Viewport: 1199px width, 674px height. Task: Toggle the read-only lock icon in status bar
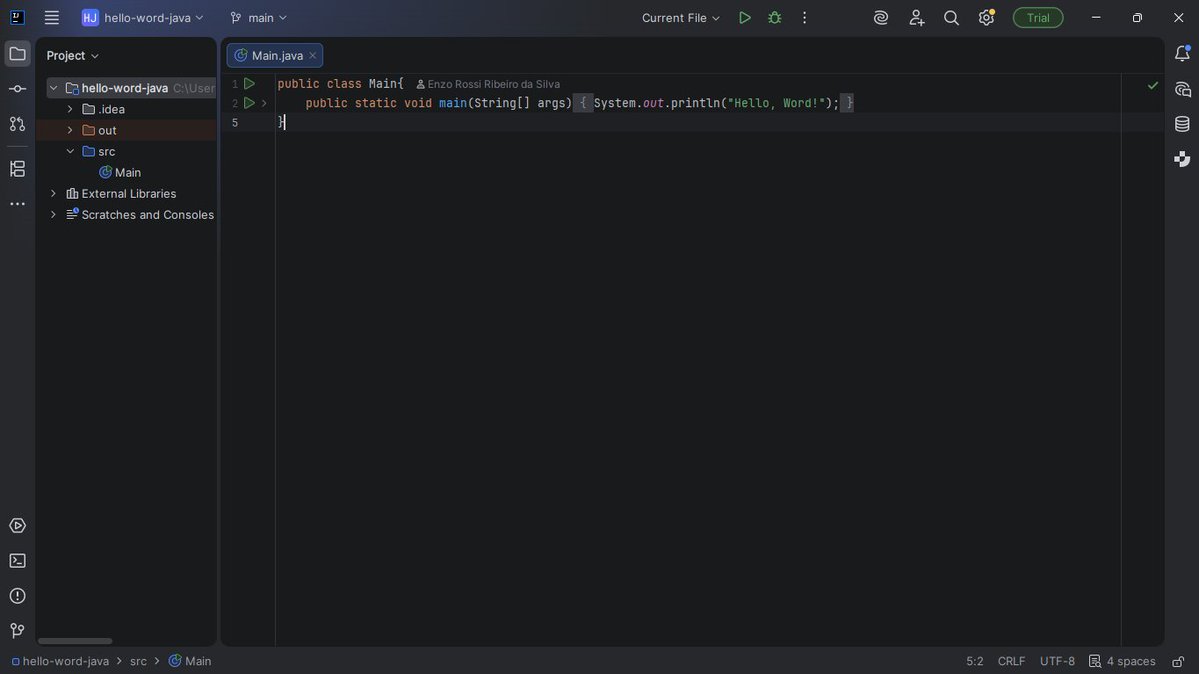1178,661
